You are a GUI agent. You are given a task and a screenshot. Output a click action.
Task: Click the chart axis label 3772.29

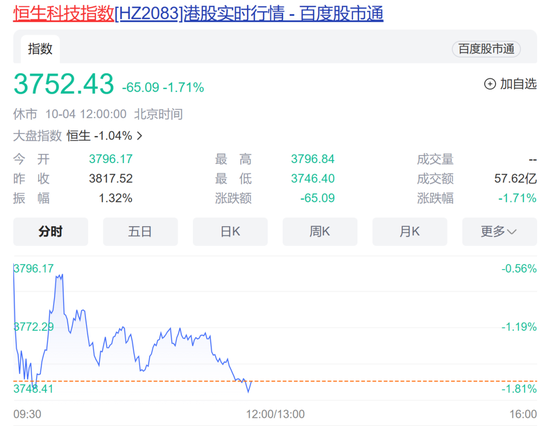point(34,327)
